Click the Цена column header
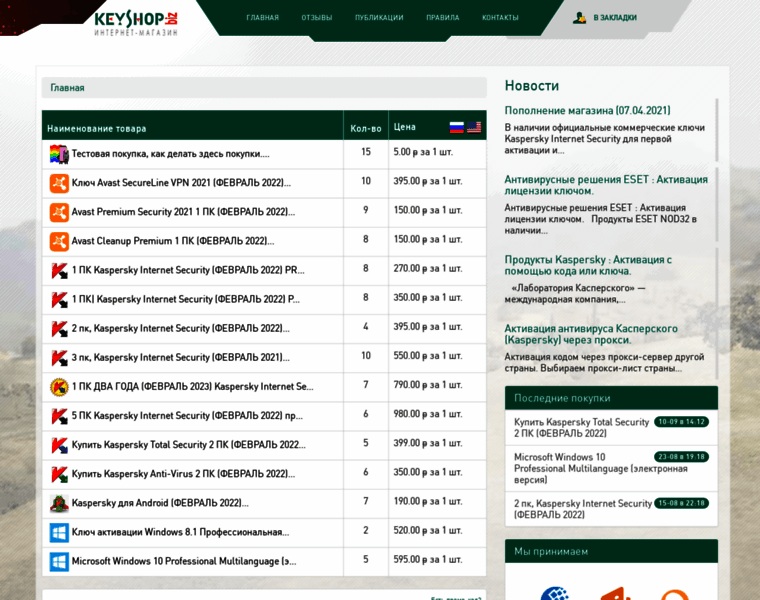 coord(404,127)
